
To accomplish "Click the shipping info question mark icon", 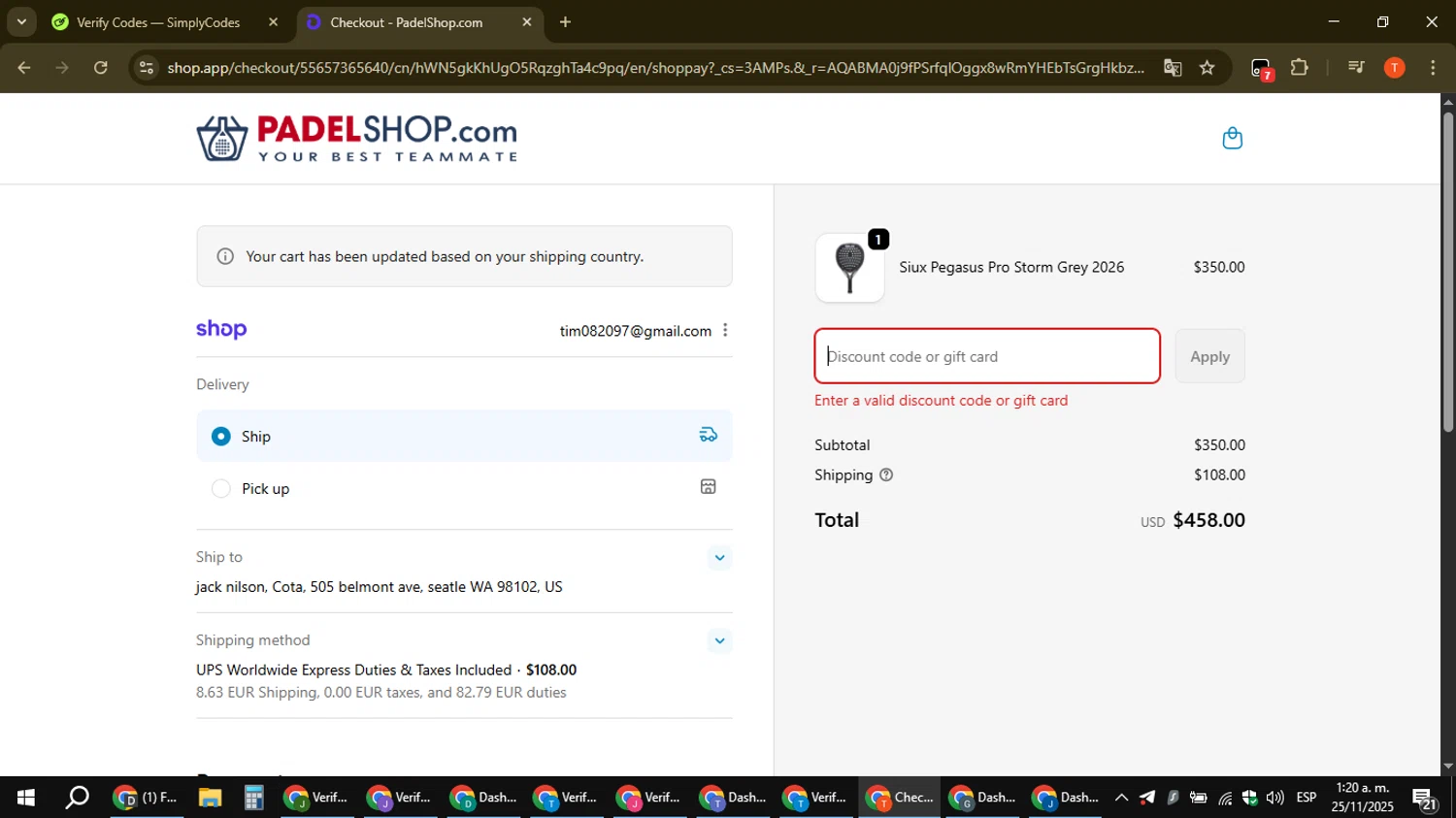I will pyautogui.click(x=885, y=475).
